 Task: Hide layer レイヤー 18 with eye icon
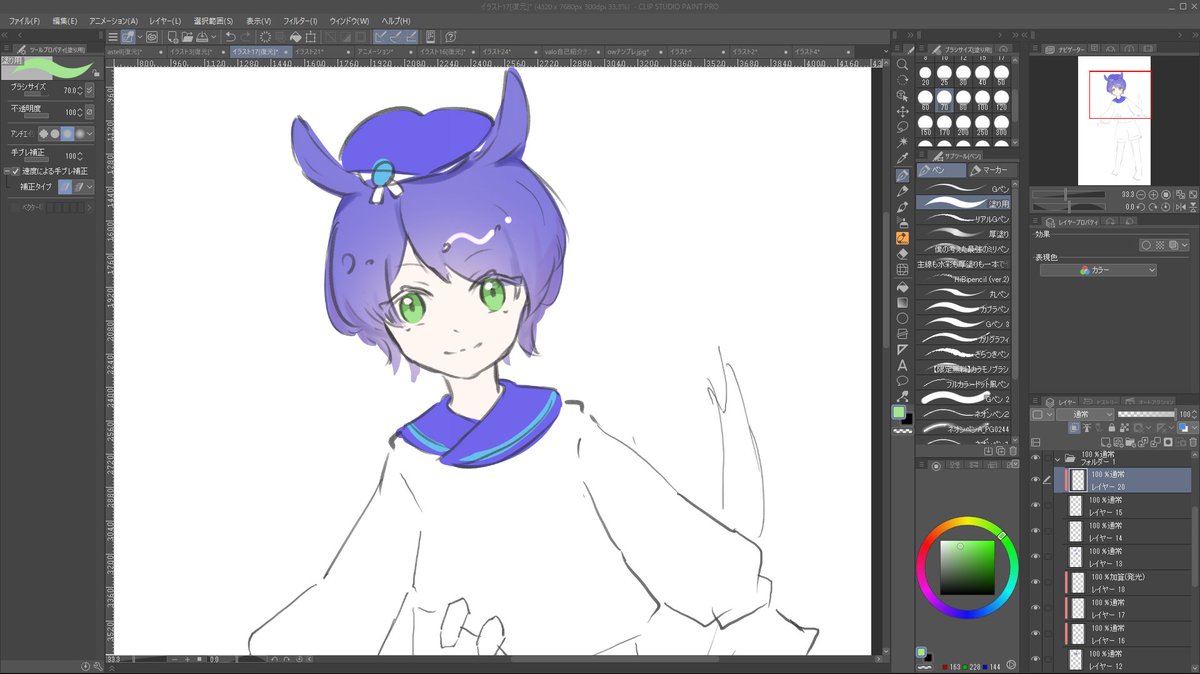(x=1036, y=583)
